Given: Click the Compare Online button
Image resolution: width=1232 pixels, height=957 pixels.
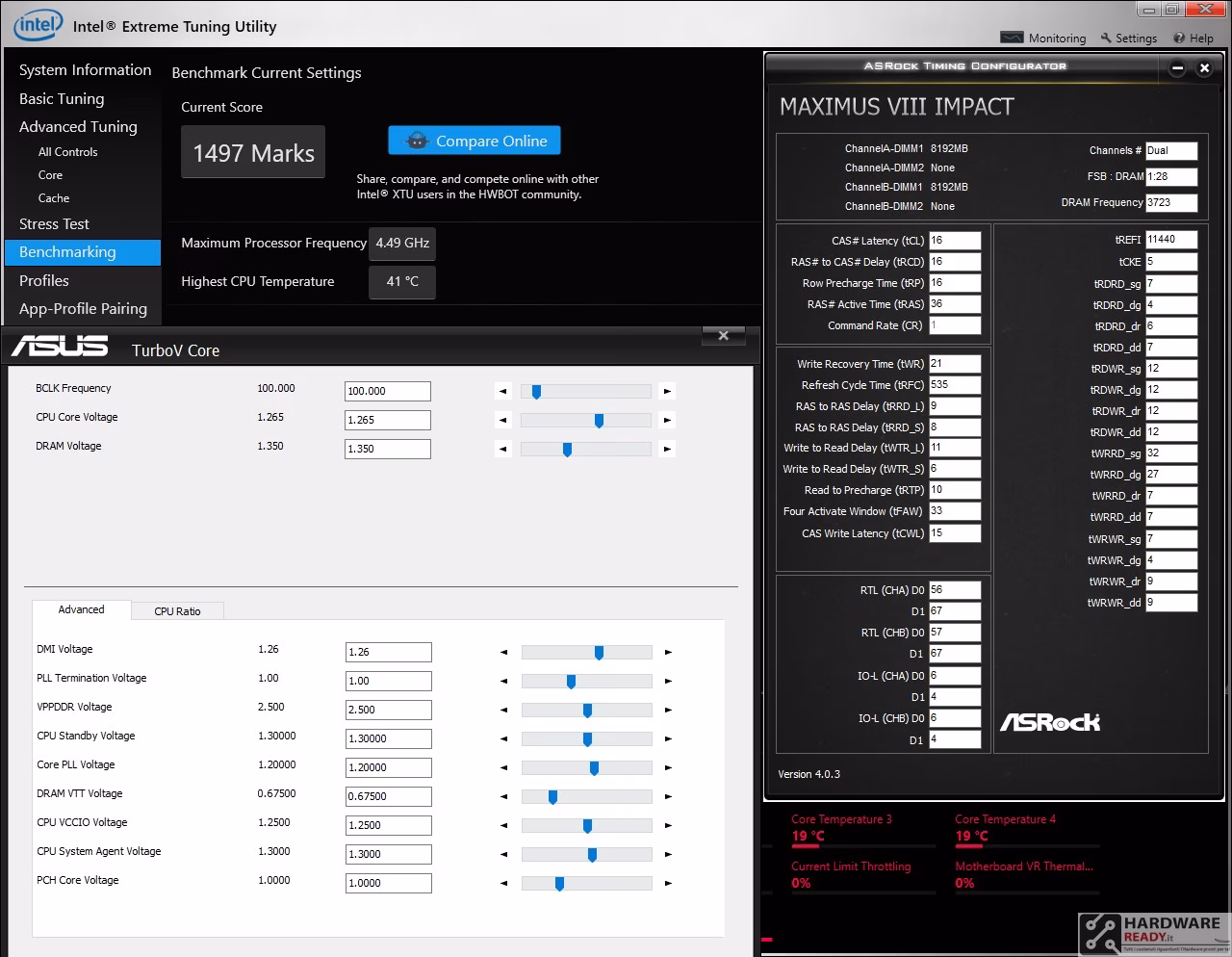Looking at the screenshot, I should (475, 141).
